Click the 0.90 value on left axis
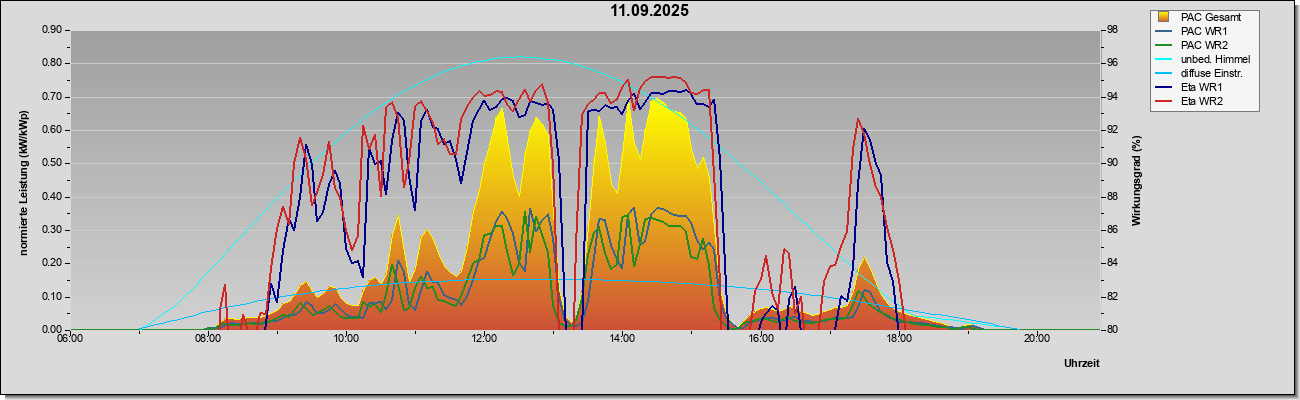 click(52, 30)
